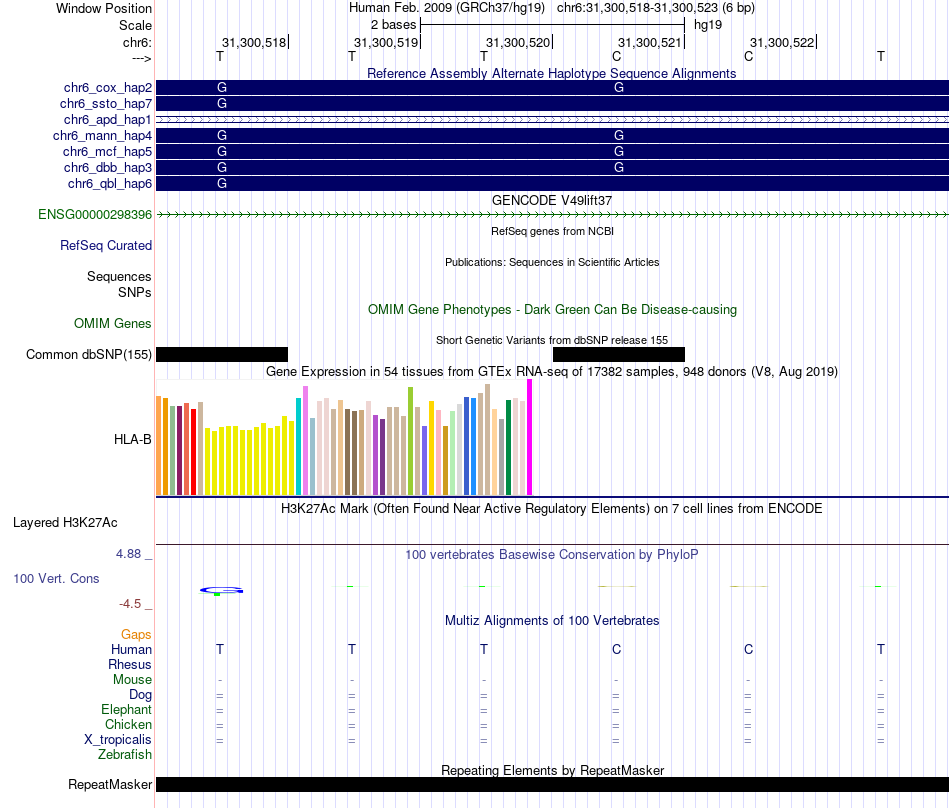Select chr6_mcf_hap5 haplotype label

(107, 151)
